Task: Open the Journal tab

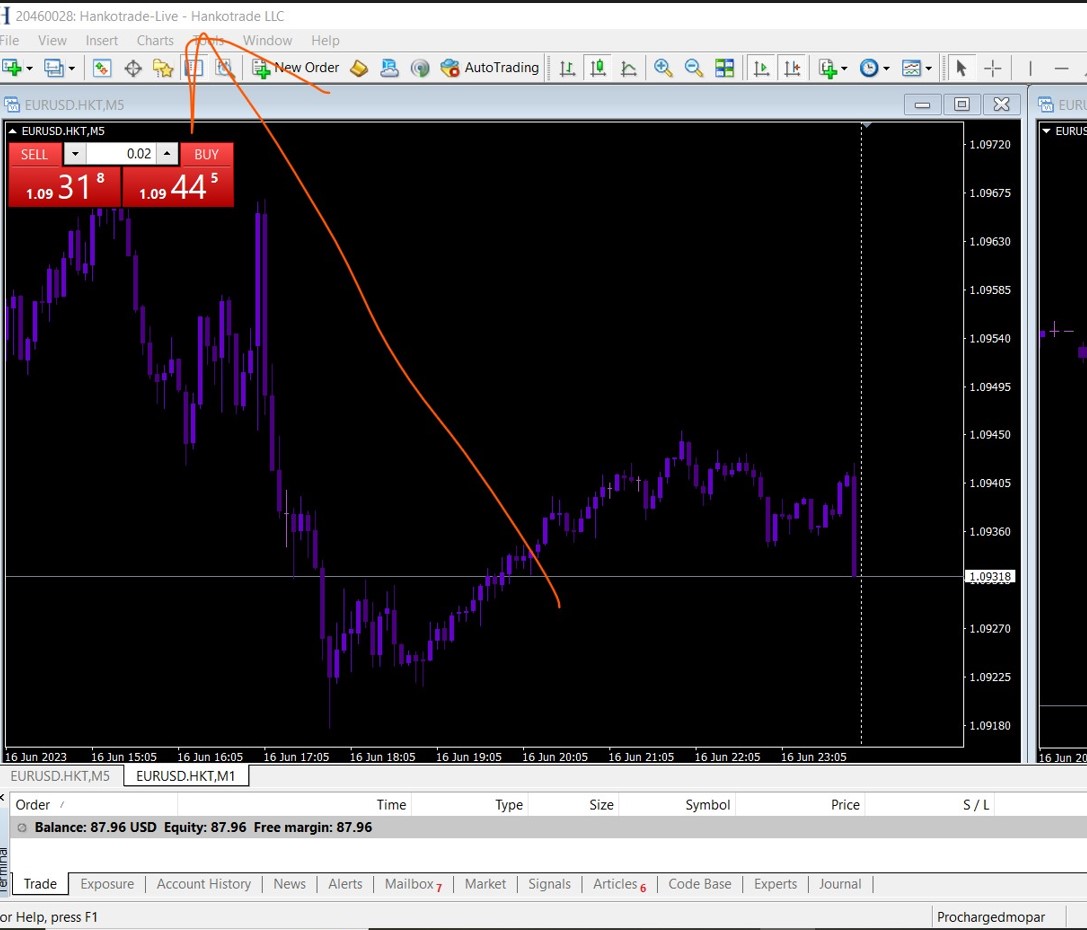Action: (x=840, y=884)
